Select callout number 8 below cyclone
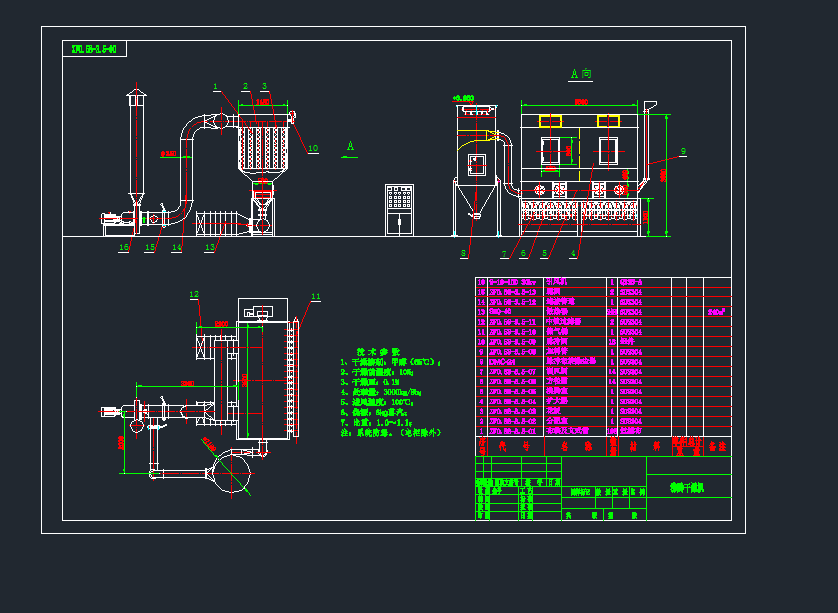Image resolution: width=838 pixels, height=613 pixels. tap(464, 254)
